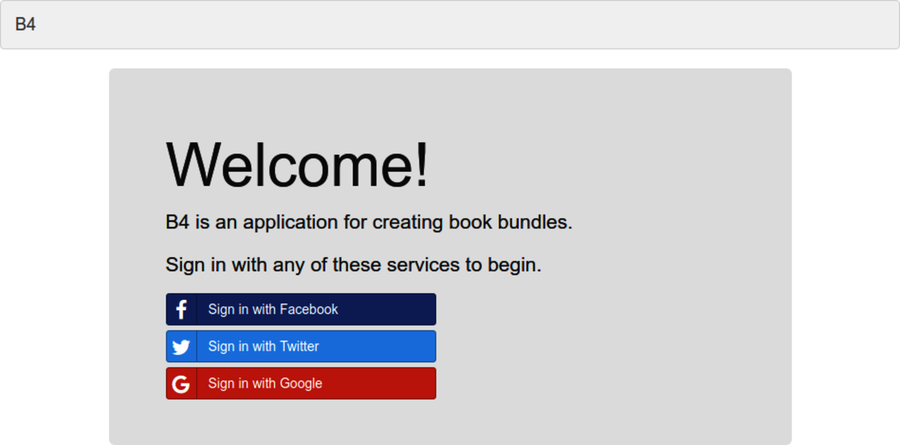Choose the Sign in with Facebook label
Screen dimensions: 900x445
[273, 309]
